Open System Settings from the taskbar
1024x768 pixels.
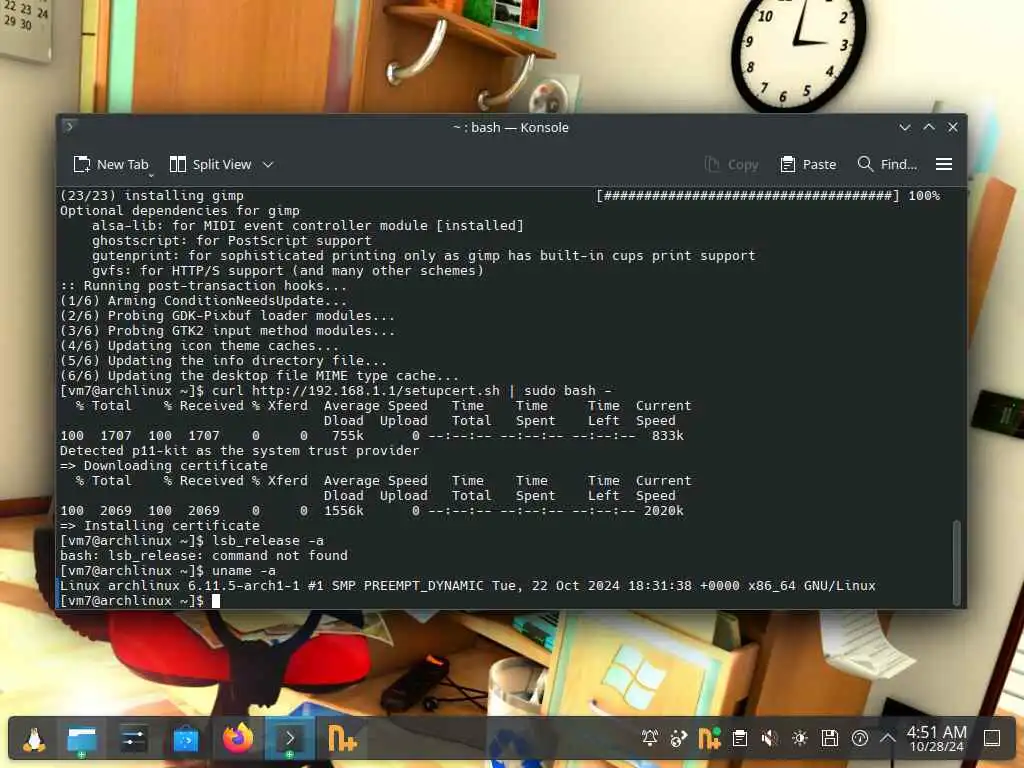pyautogui.click(x=133, y=739)
